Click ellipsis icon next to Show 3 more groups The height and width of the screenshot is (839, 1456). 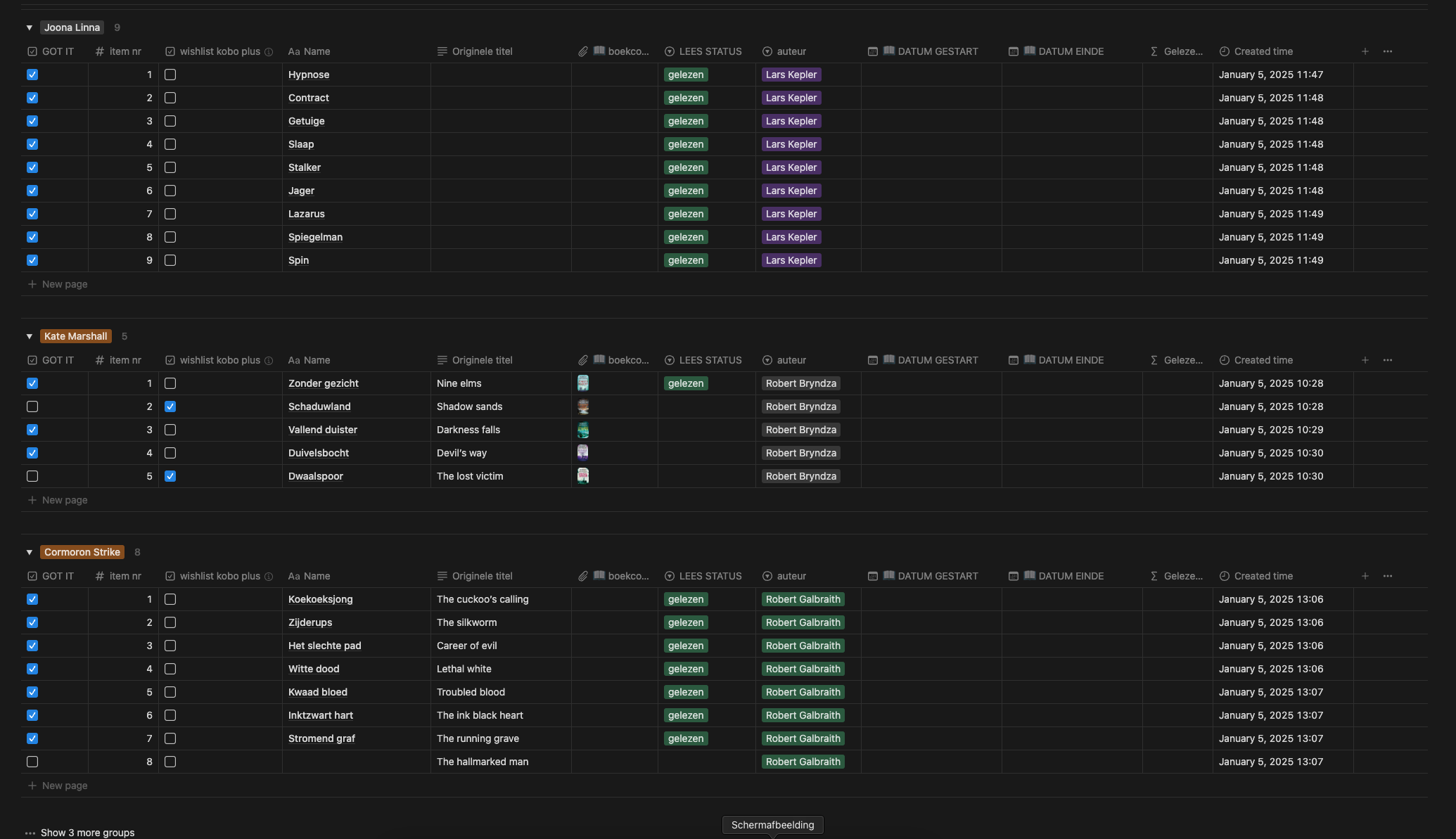click(x=30, y=833)
